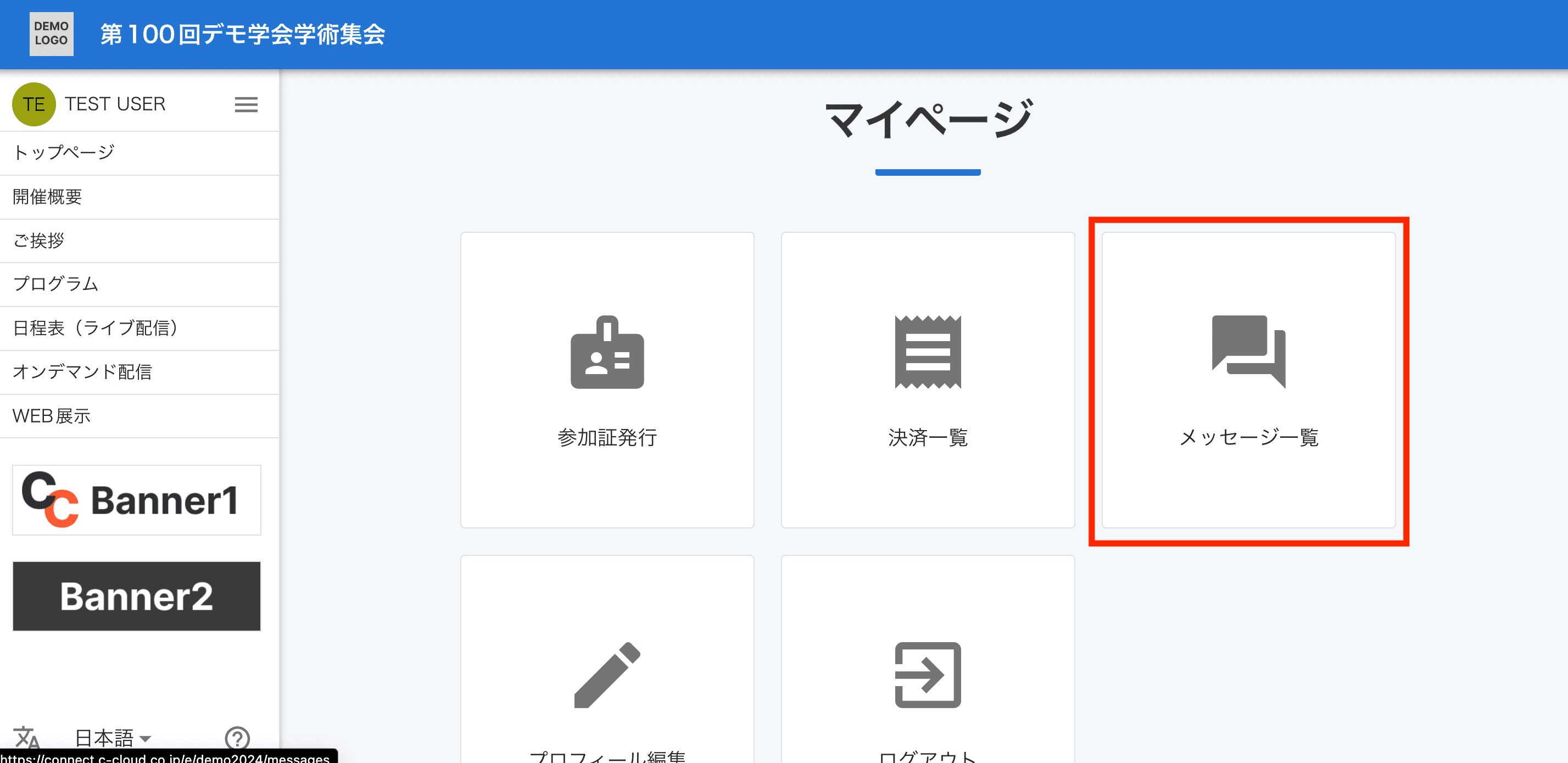Image resolution: width=1568 pixels, height=763 pixels.
Task: Click the Banner1 advertisement image
Action: 136,500
